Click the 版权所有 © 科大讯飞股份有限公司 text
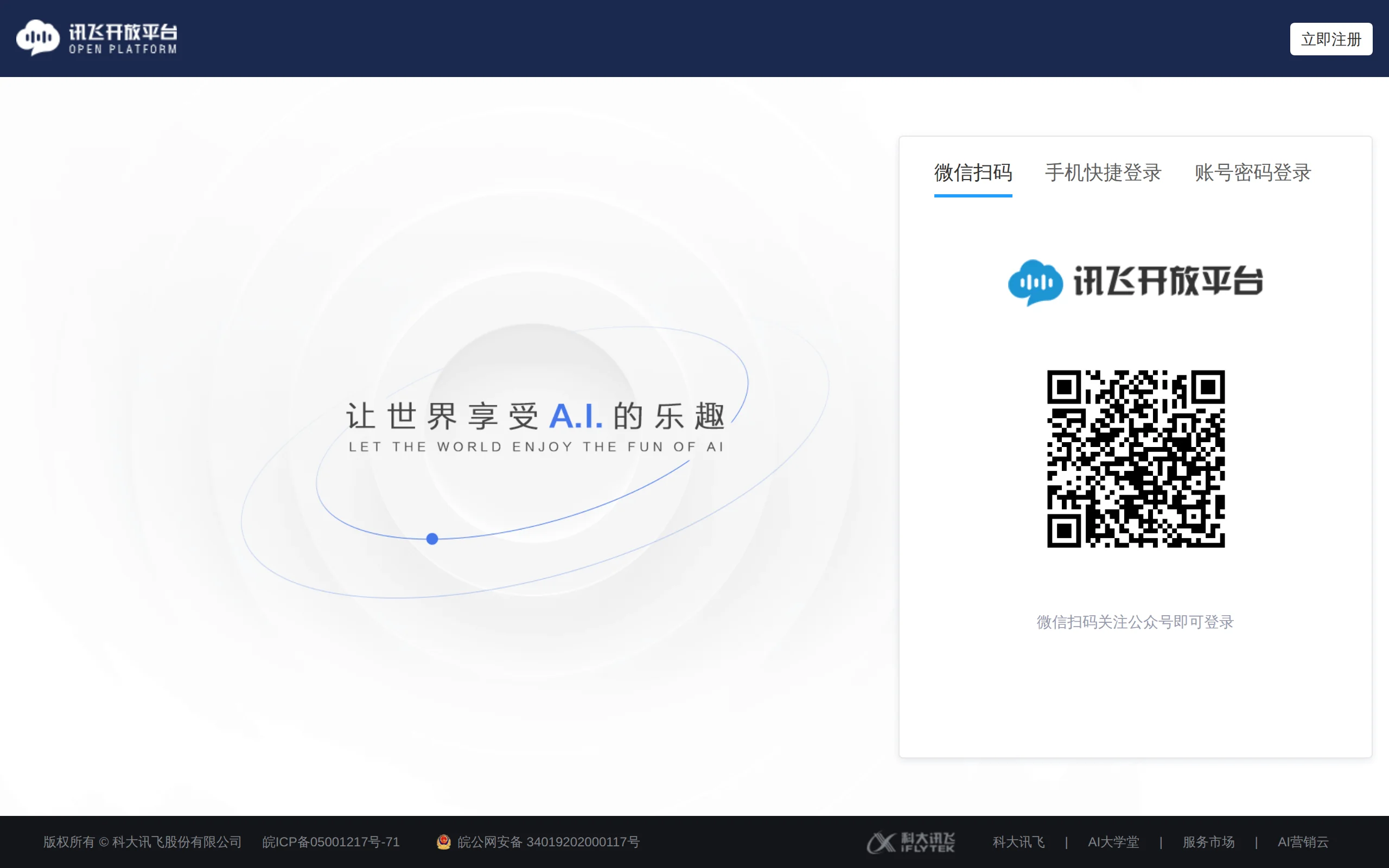This screenshot has height=868, width=1389. [x=142, y=841]
